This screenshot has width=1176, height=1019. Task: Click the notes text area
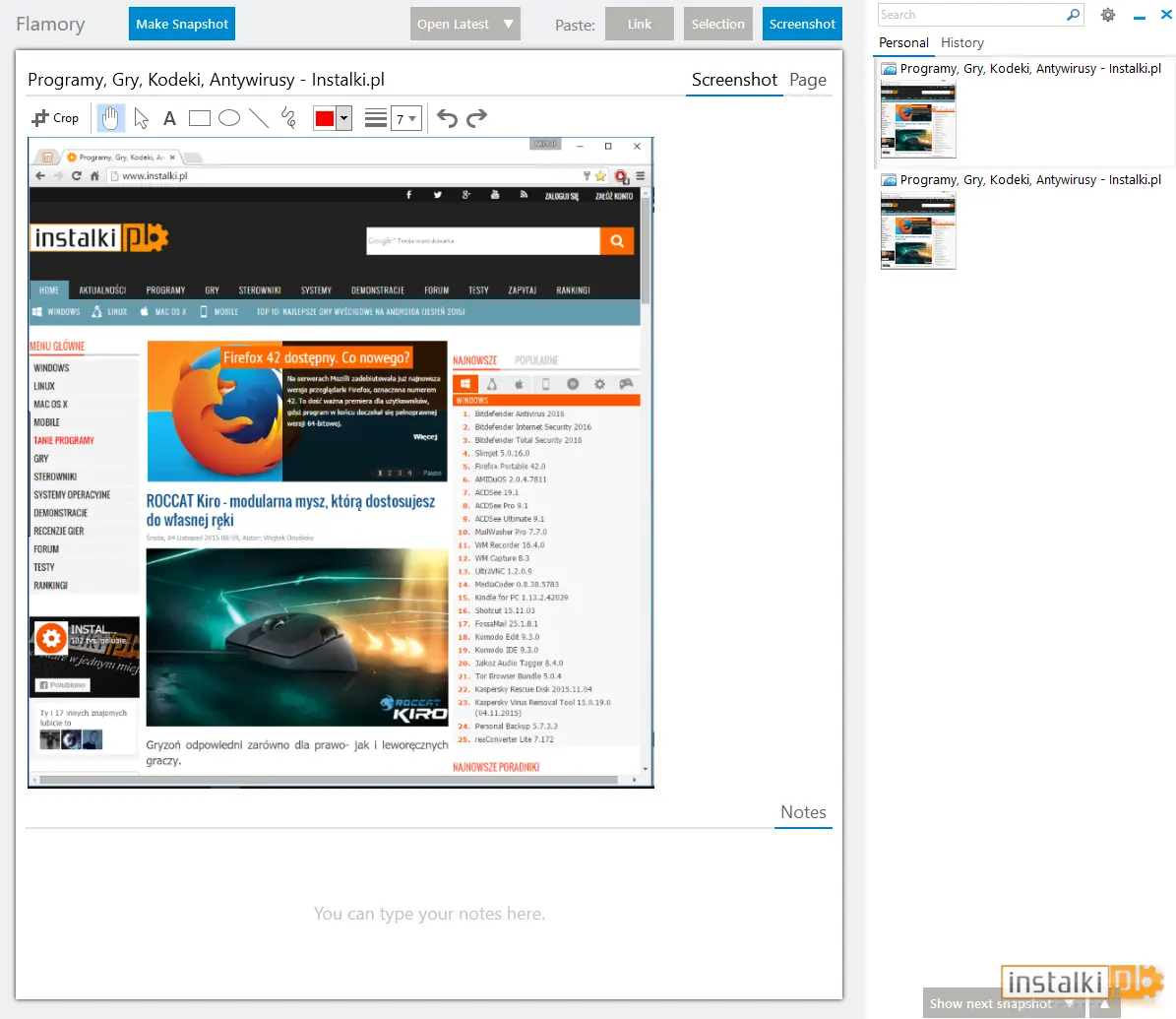pyautogui.click(x=429, y=914)
